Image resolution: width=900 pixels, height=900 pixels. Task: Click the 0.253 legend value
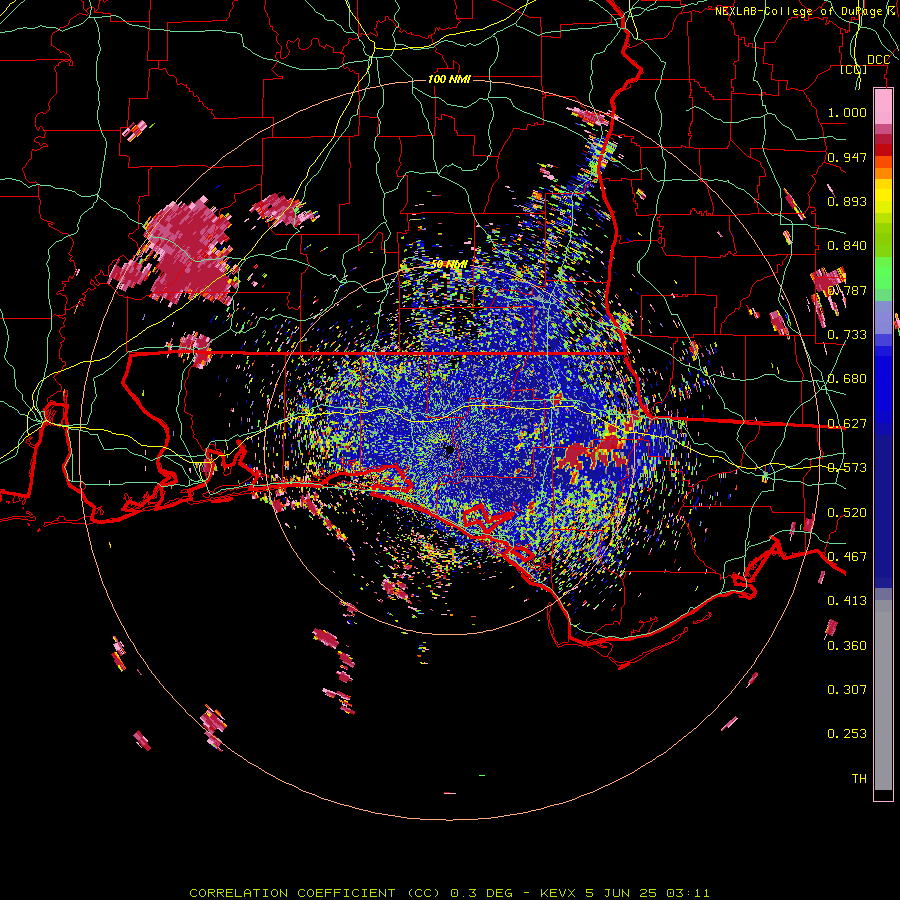(x=847, y=734)
